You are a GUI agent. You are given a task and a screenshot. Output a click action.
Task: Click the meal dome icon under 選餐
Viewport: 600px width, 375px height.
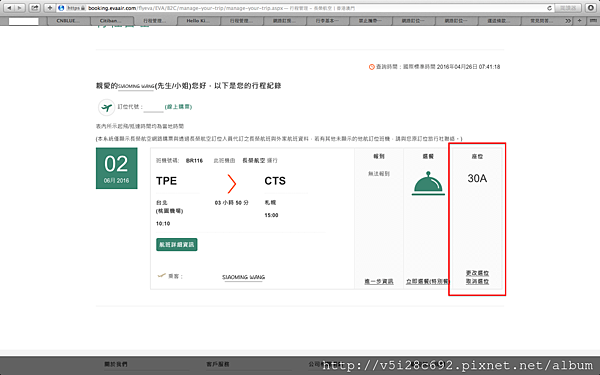[428, 184]
